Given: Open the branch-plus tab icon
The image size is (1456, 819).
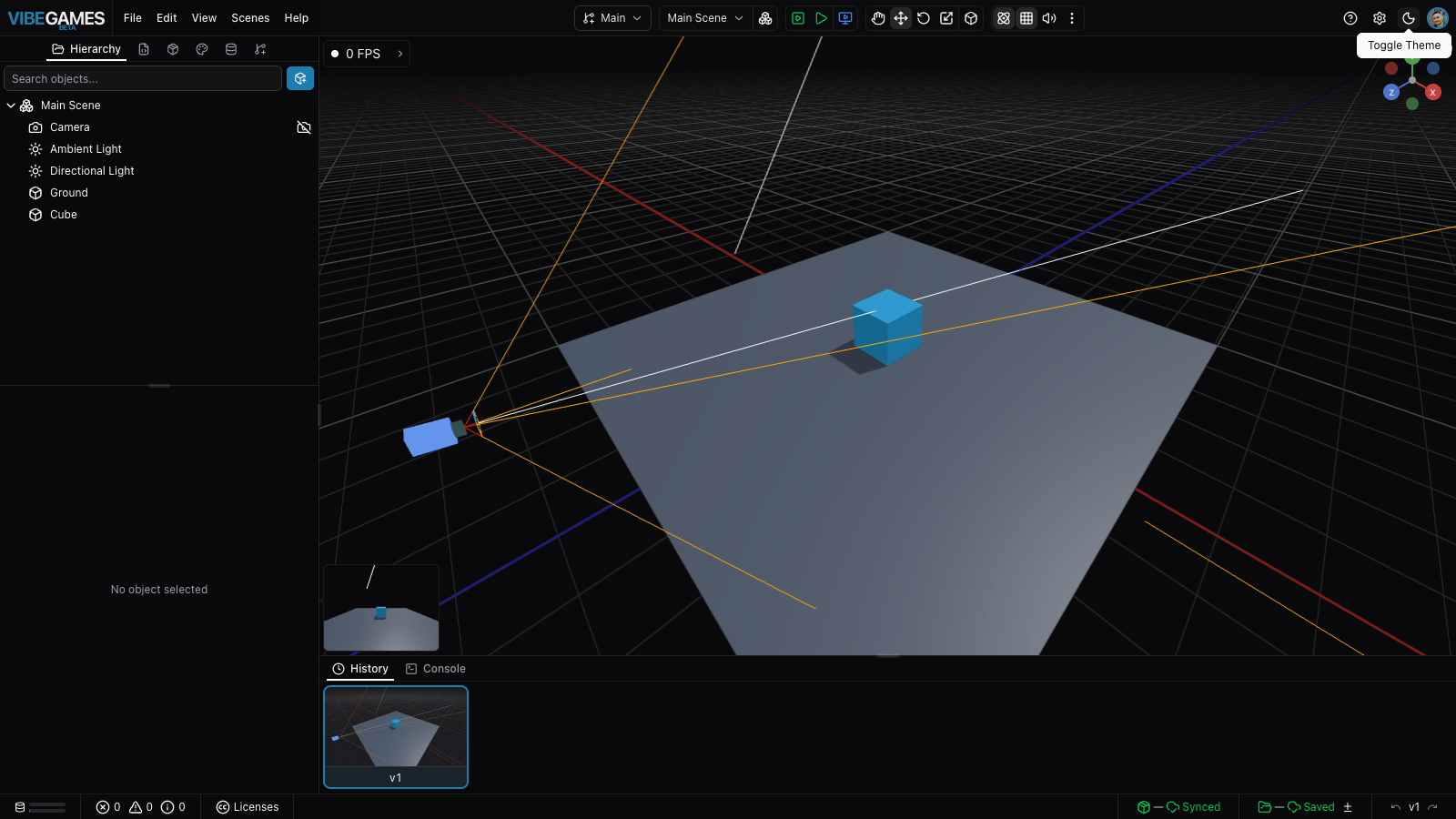Looking at the screenshot, I should pos(260,49).
